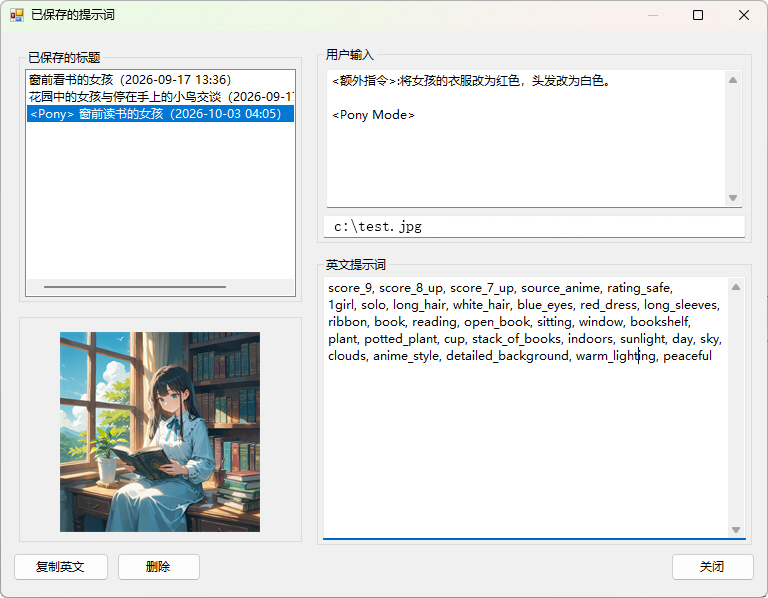Click the app icon in the title bar
The height and width of the screenshot is (598, 768).
tap(17, 15)
